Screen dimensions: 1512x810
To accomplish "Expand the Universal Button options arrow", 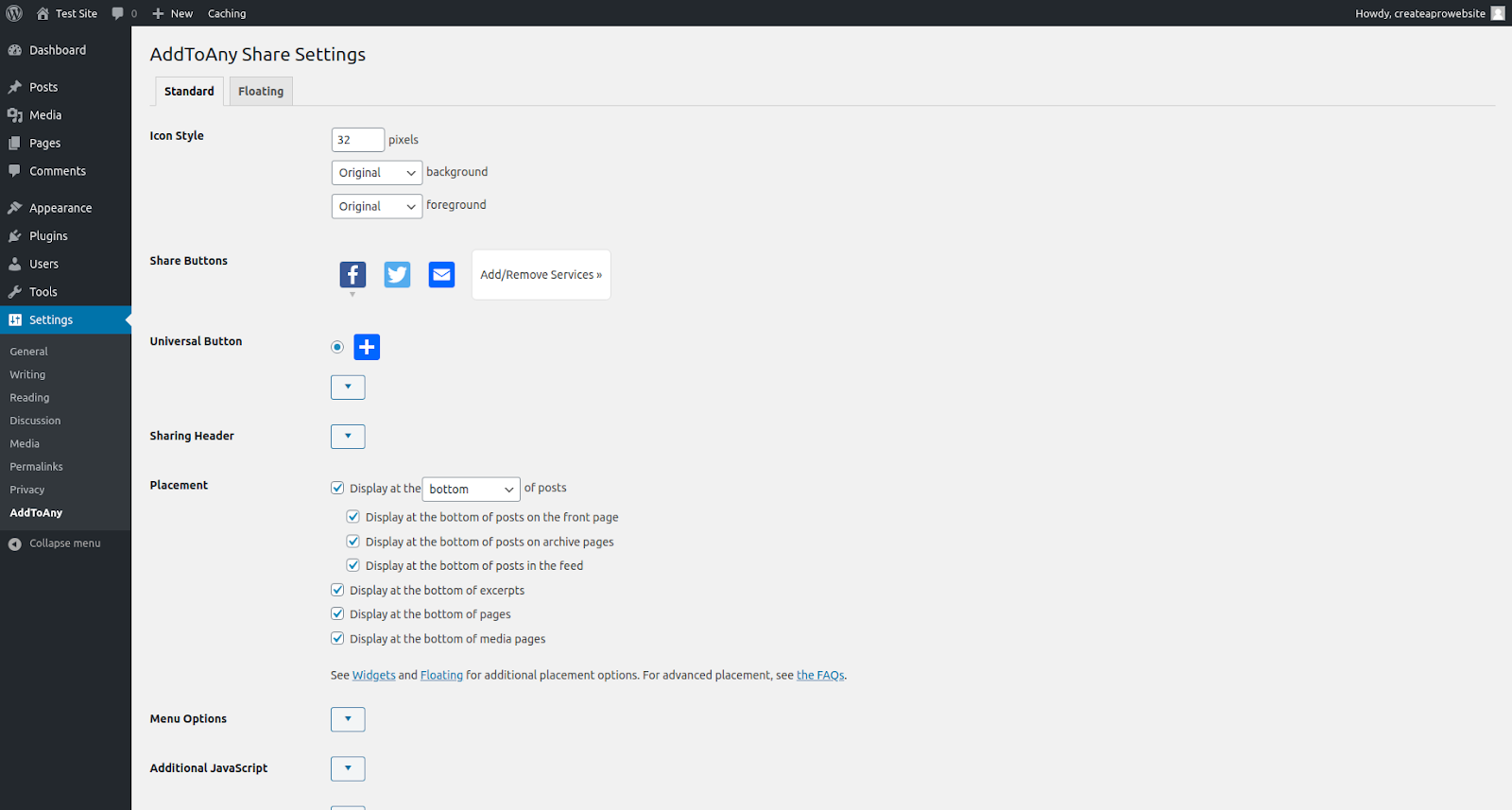I will click(348, 388).
